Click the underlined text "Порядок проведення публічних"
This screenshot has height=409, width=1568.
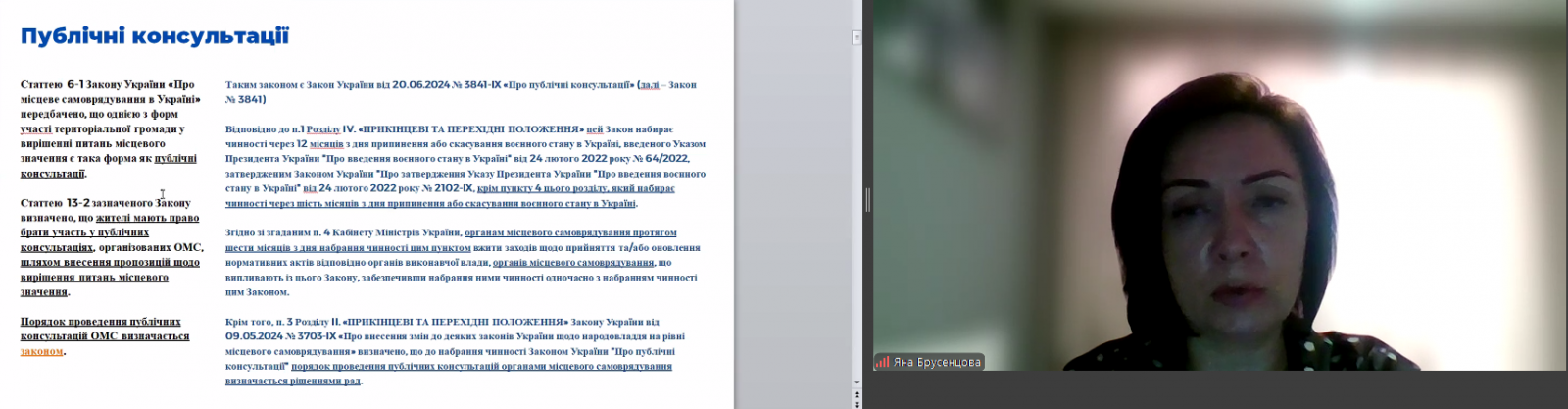coord(100,322)
